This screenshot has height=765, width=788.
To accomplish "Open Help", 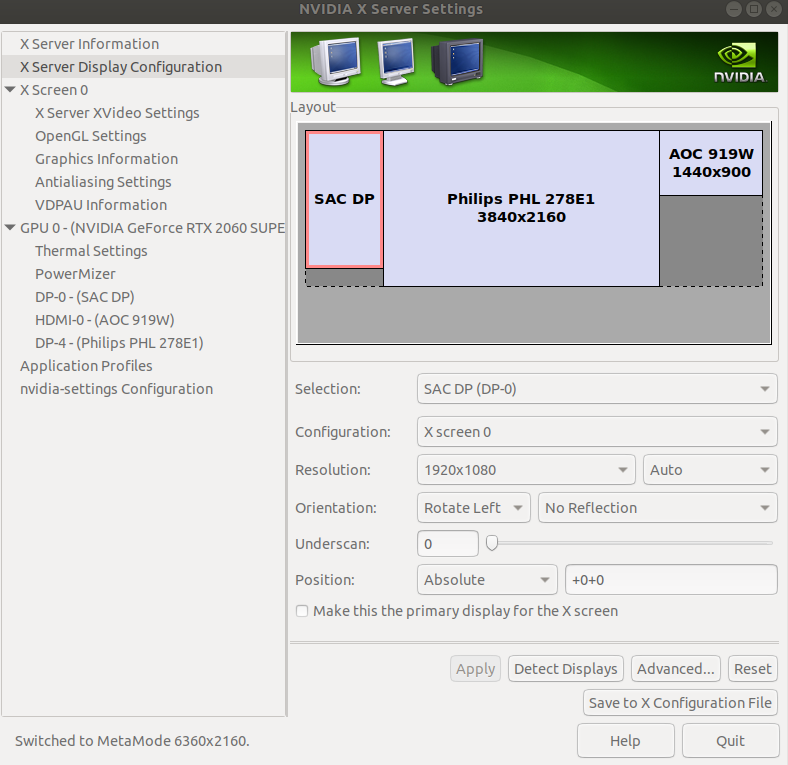I will [x=625, y=740].
